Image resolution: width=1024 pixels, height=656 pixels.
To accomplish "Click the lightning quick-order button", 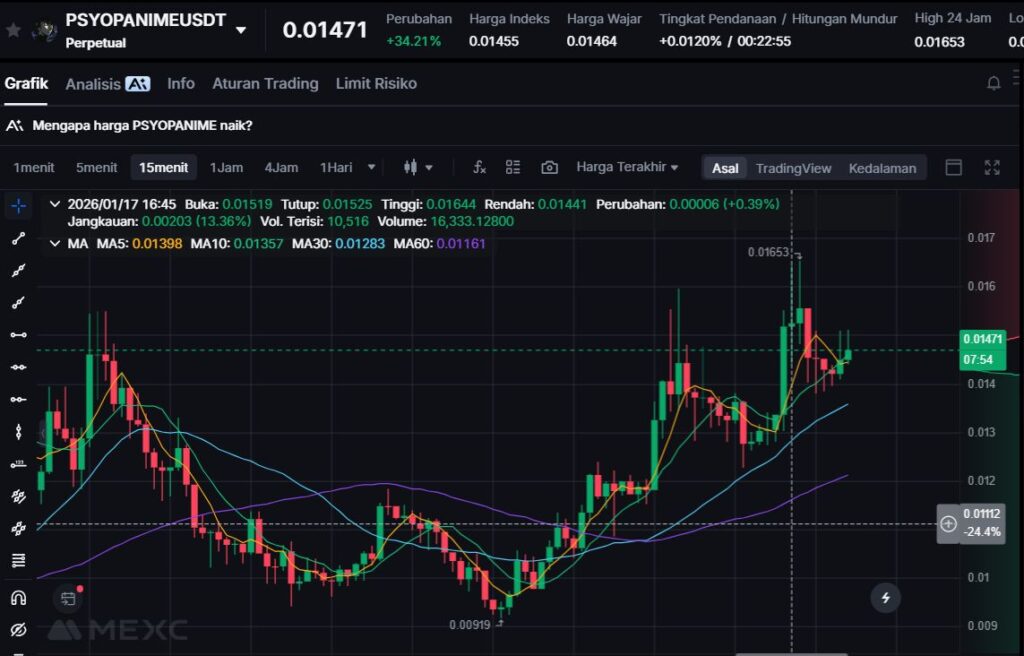I will click(x=885, y=598).
